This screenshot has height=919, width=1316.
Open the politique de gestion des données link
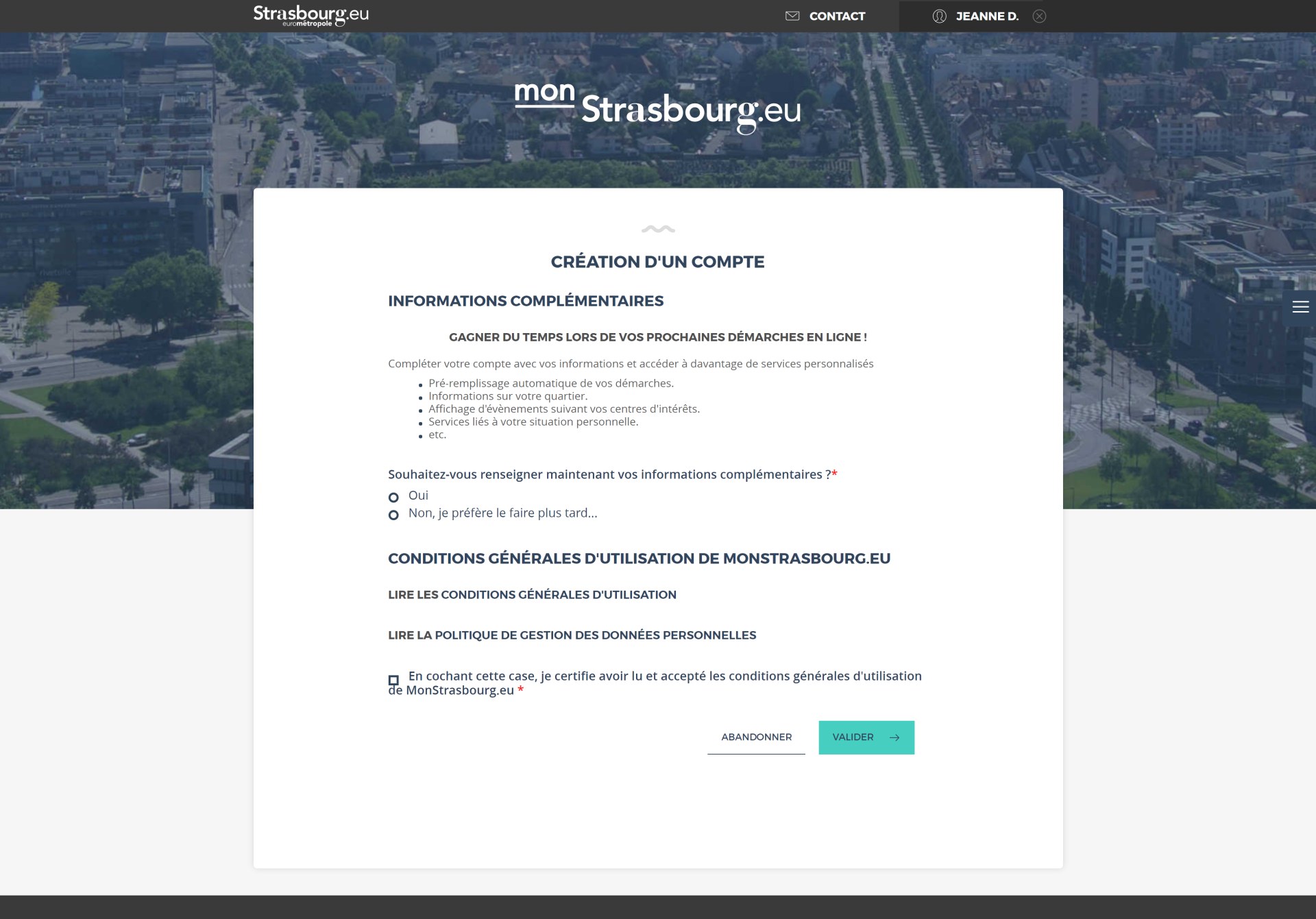pyautogui.click(x=572, y=635)
